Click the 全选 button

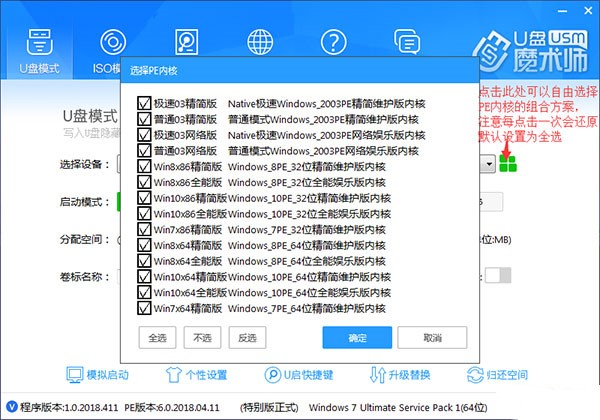click(157, 337)
